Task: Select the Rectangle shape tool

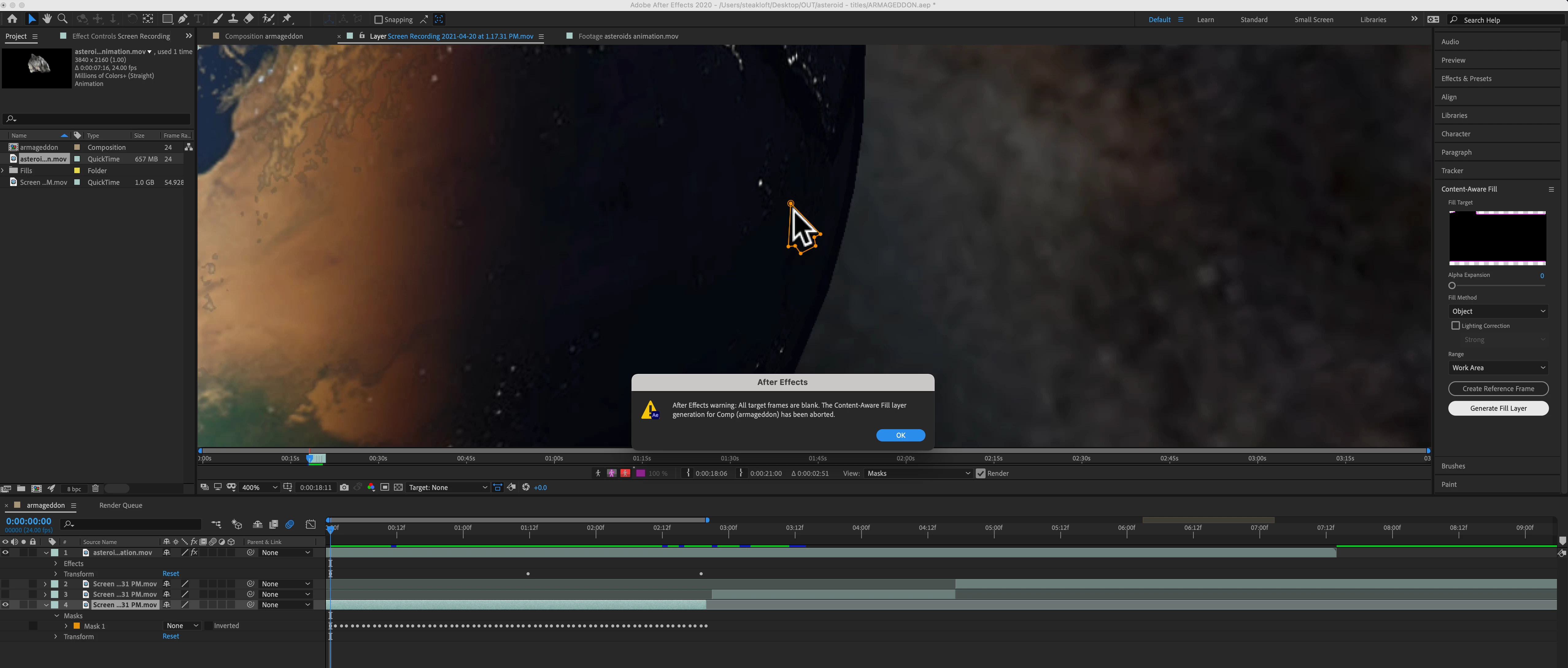Action: point(167,19)
